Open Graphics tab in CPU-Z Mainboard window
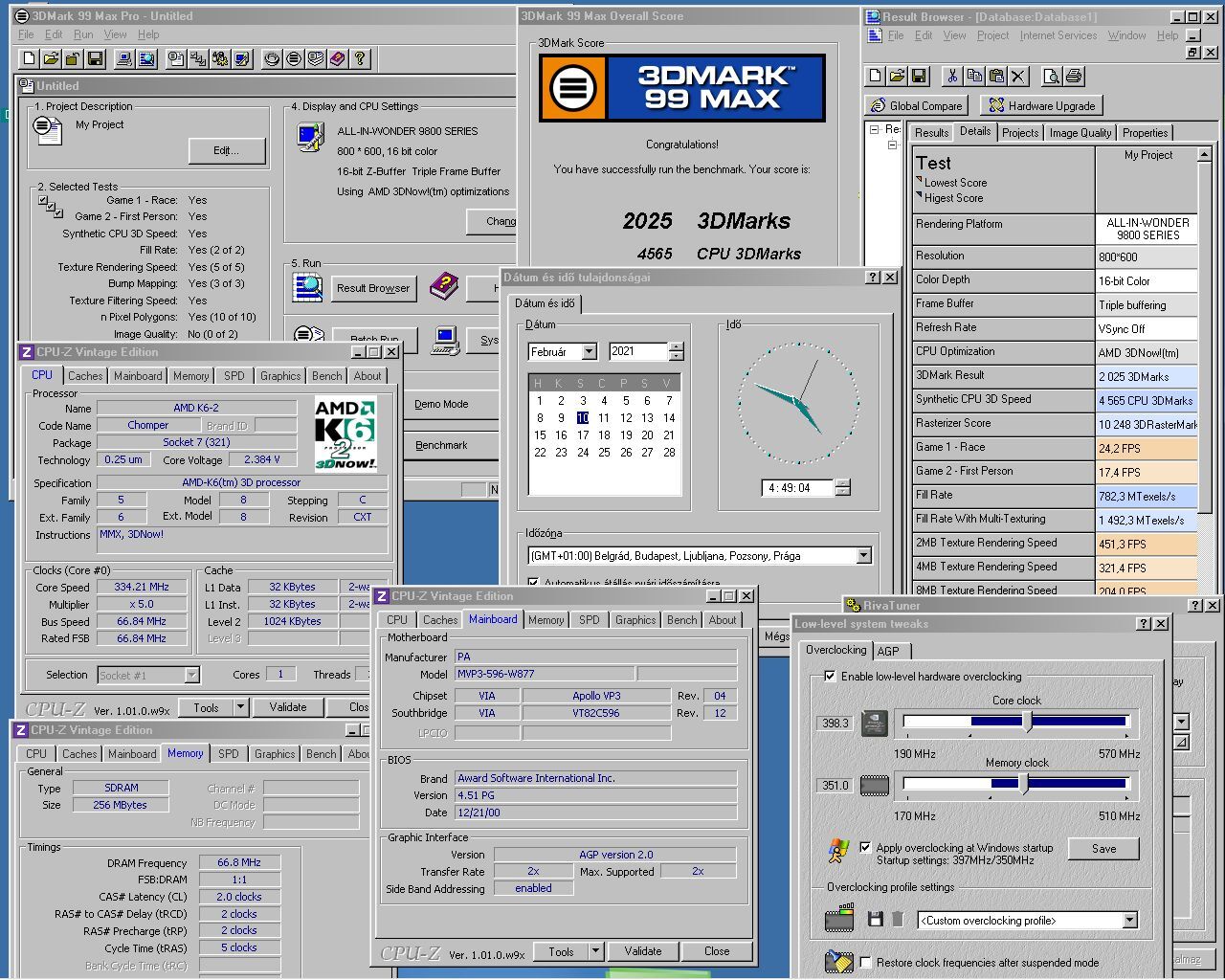This screenshot has height=980, width=1225. 635,620
